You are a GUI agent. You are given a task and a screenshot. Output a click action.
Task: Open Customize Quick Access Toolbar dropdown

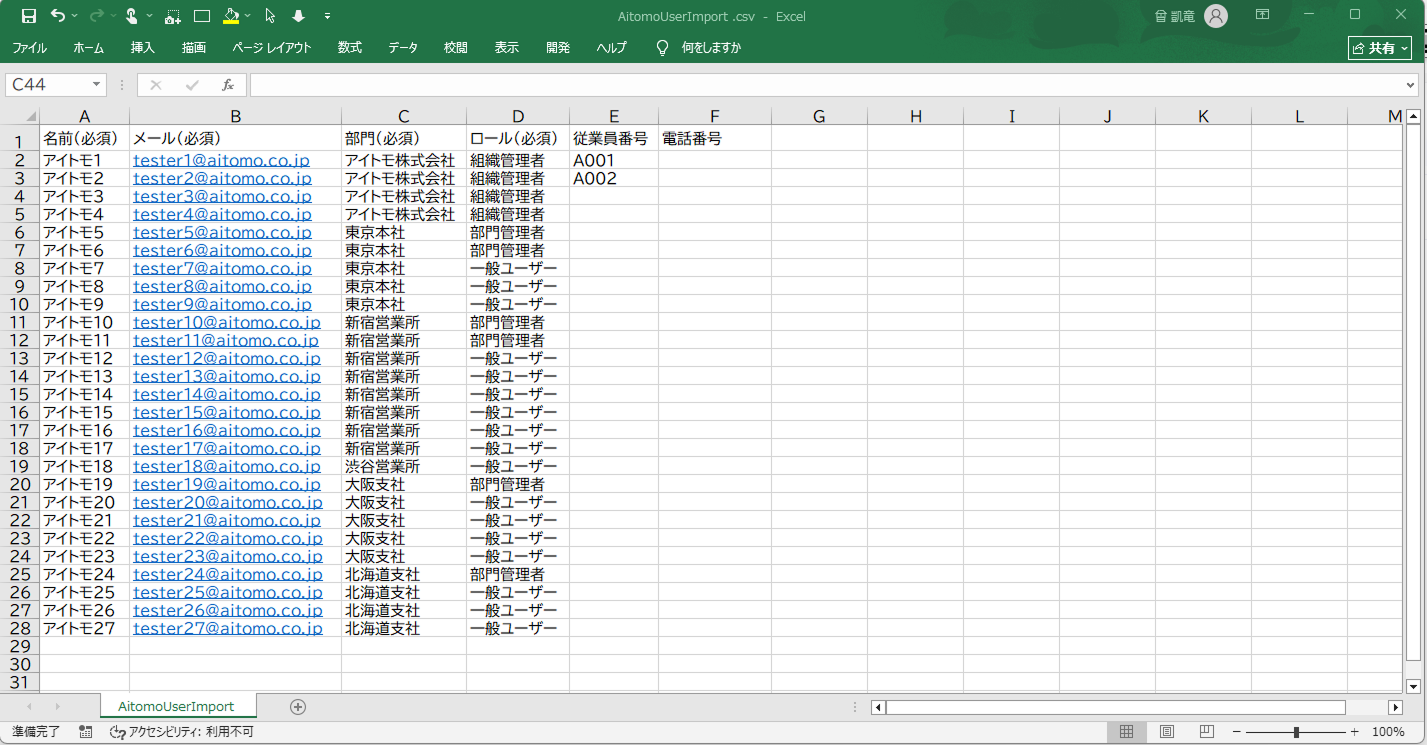tap(328, 16)
